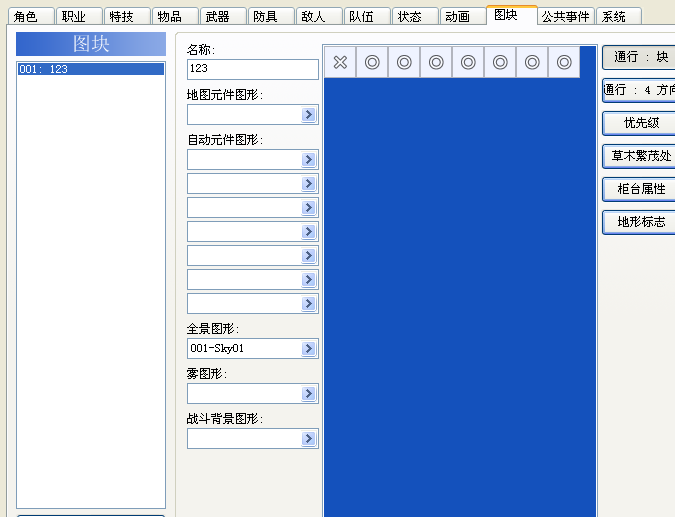Go to the 防具 tab

(x=271, y=16)
